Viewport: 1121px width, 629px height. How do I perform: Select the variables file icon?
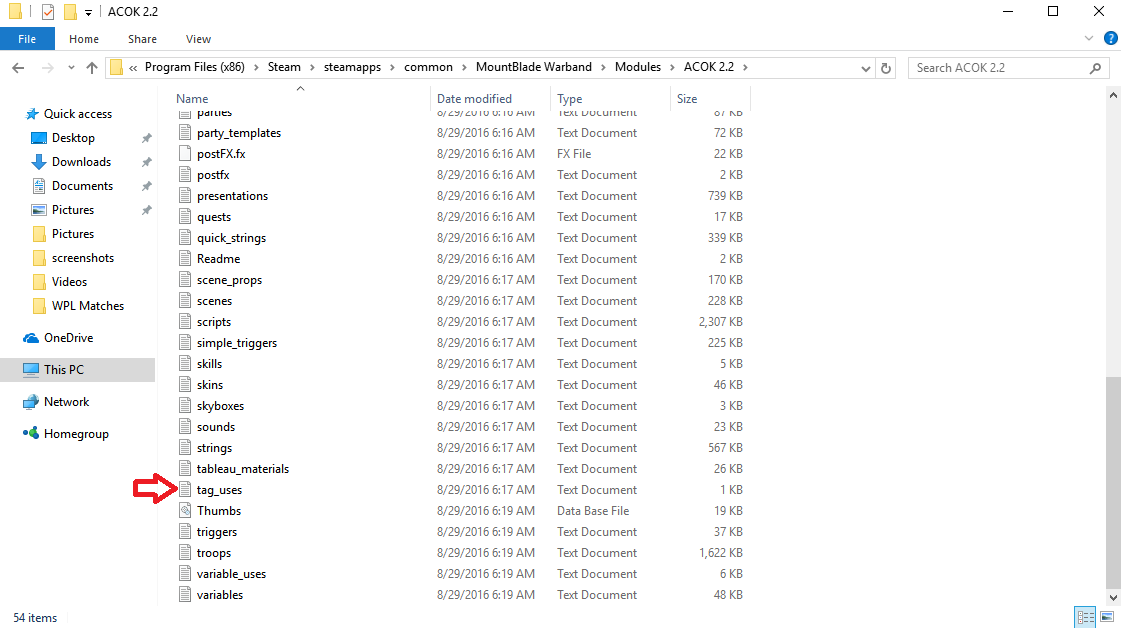pos(185,595)
